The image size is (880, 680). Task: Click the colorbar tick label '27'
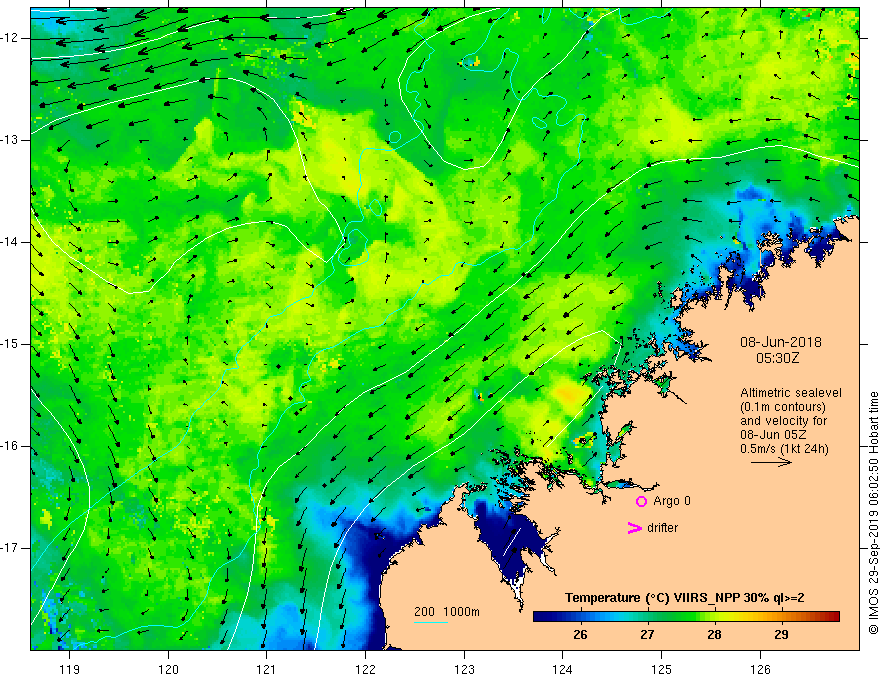coord(647,635)
